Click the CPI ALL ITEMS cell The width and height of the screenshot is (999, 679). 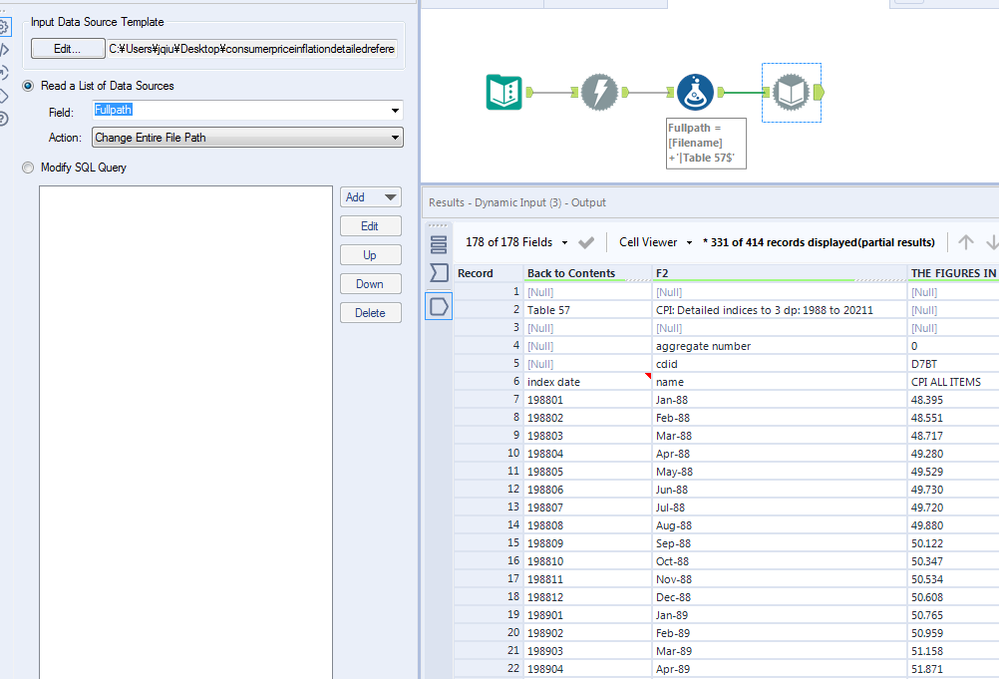point(953,382)
